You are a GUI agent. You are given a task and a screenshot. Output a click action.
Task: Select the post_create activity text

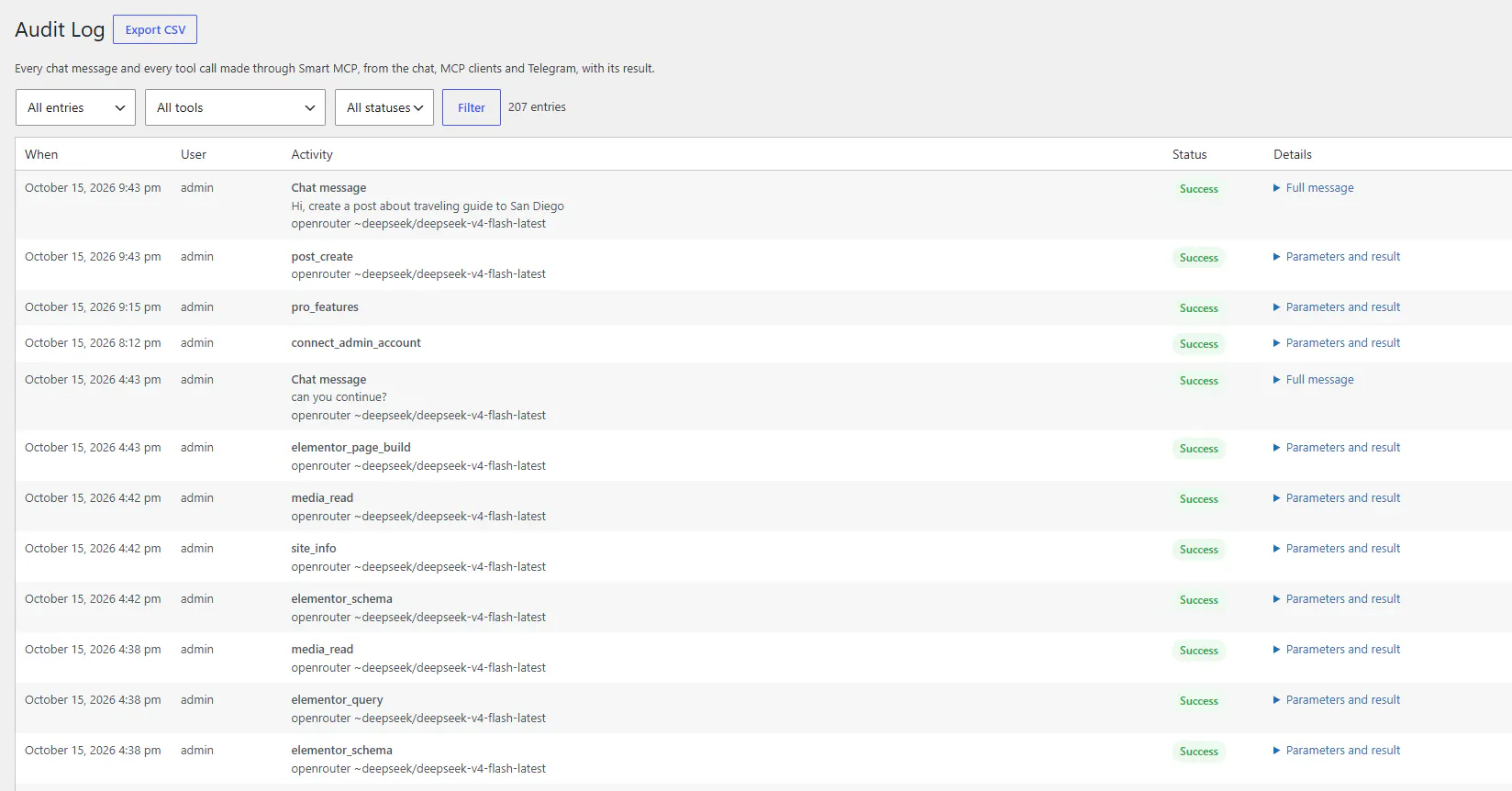[x=322, y=257]
